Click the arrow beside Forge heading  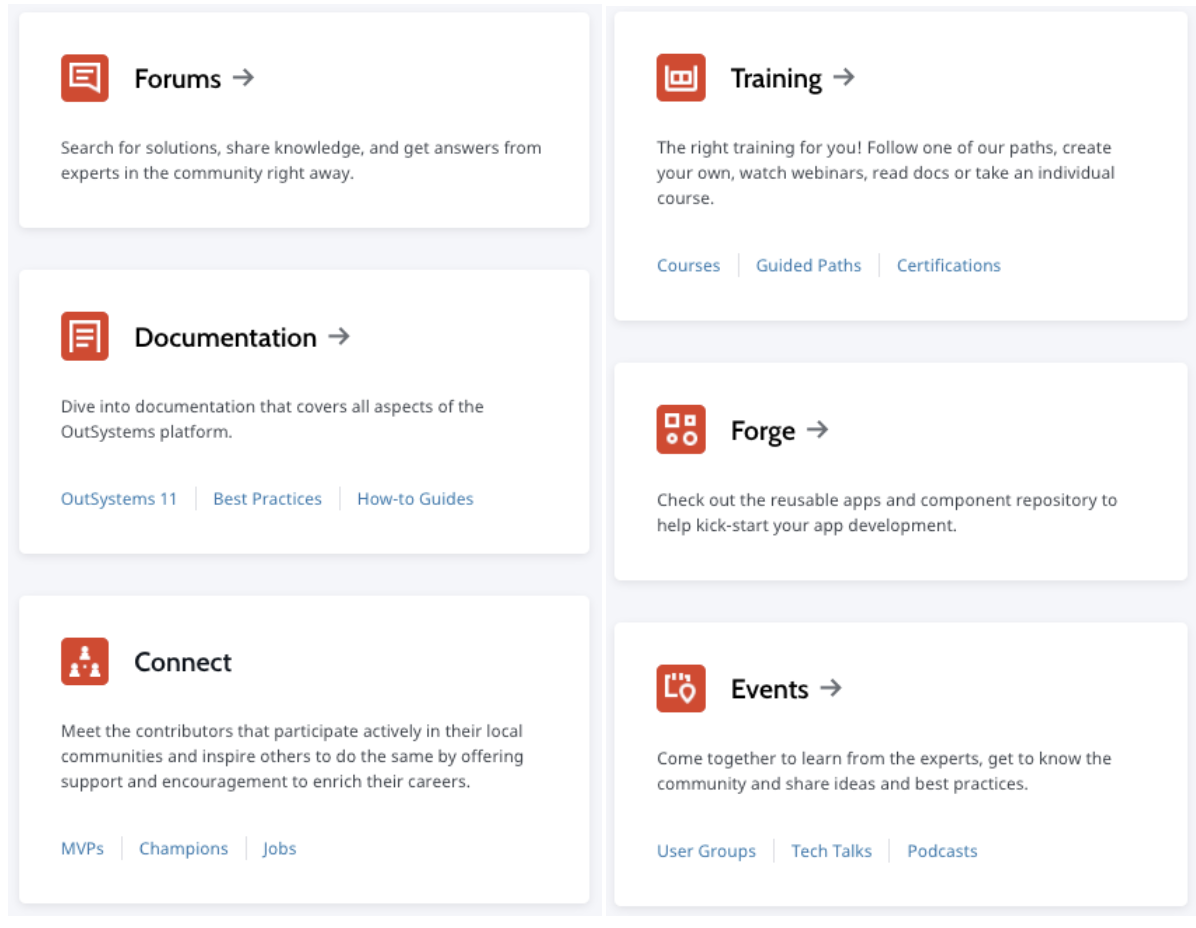coord(818,430)
